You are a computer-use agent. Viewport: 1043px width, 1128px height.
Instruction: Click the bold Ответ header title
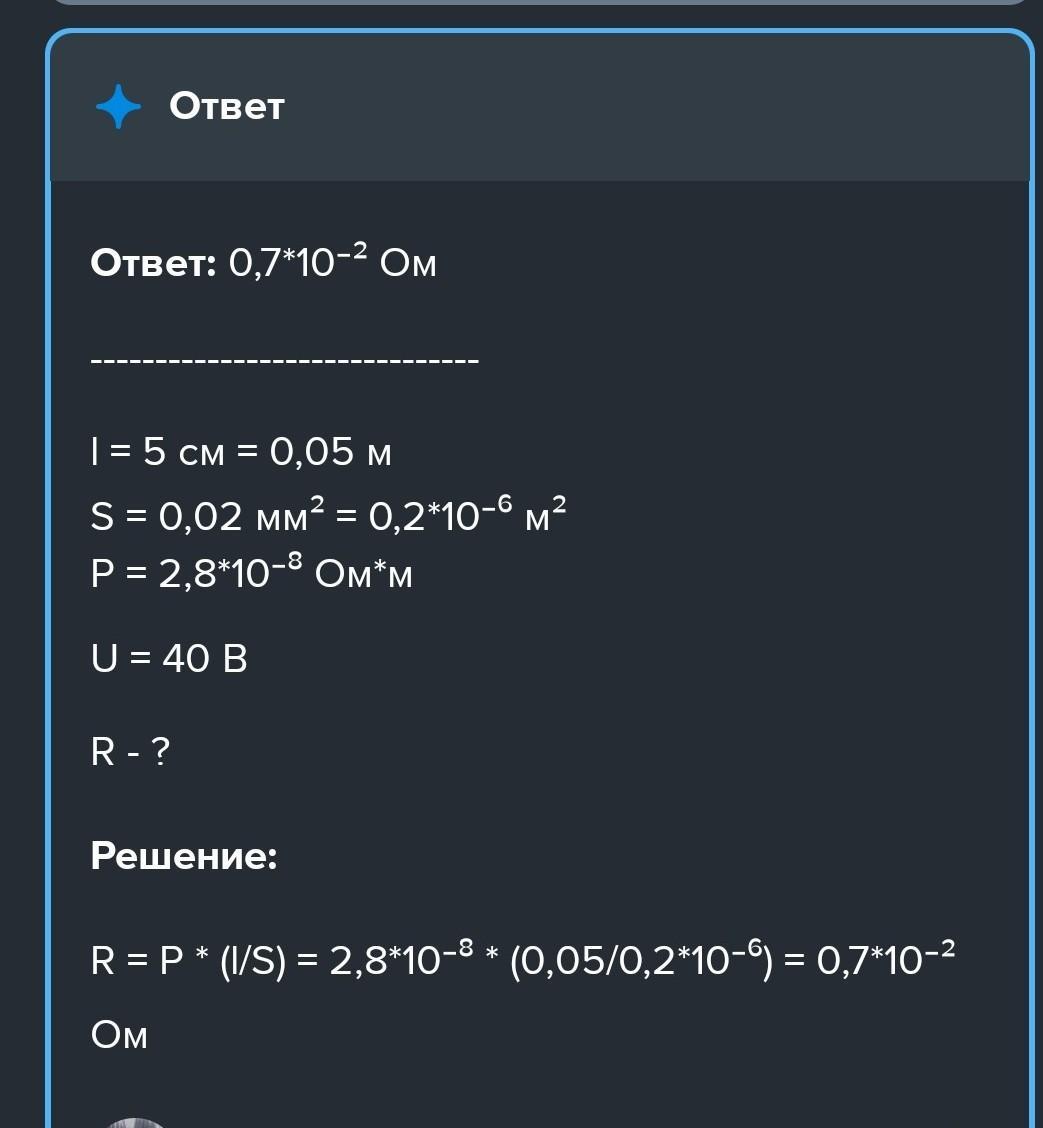click(x=227, y=106)
